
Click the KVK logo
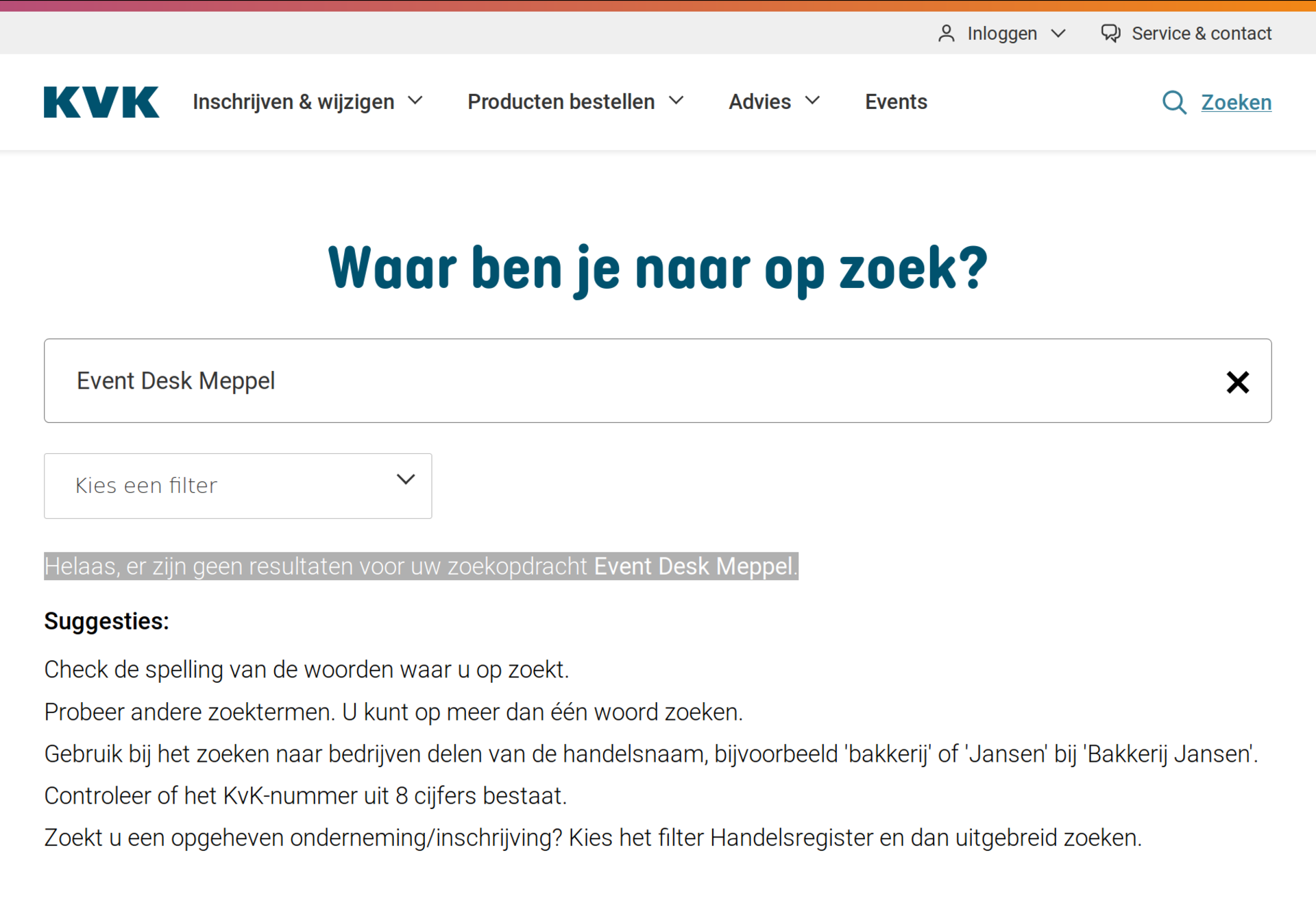(101, 102)
